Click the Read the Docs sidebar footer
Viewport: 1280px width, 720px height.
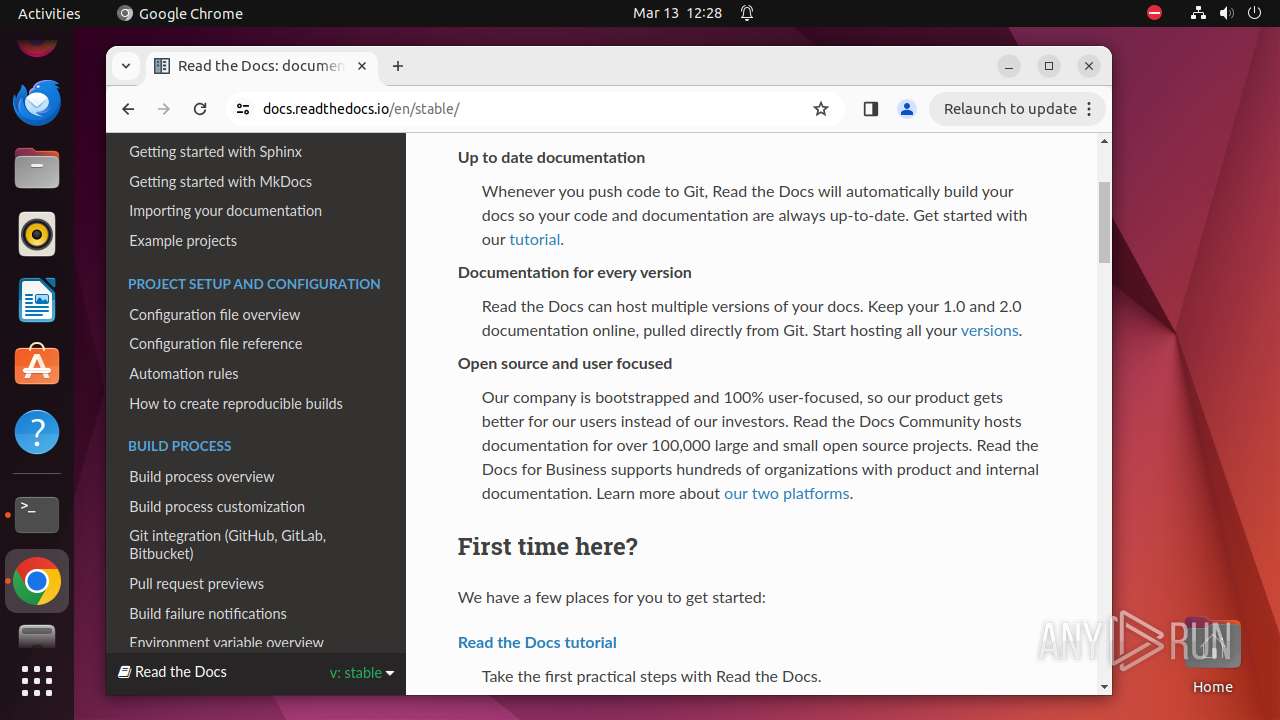click(x=256, y=673)
